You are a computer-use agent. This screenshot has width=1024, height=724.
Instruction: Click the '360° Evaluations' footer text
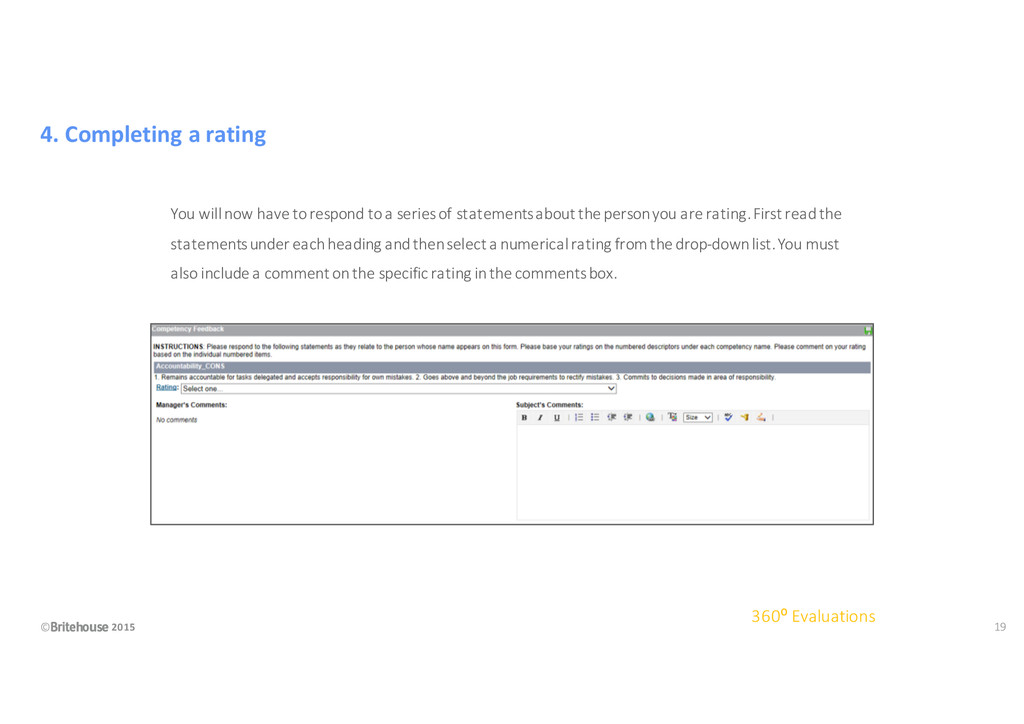click(x=813, y=616)
